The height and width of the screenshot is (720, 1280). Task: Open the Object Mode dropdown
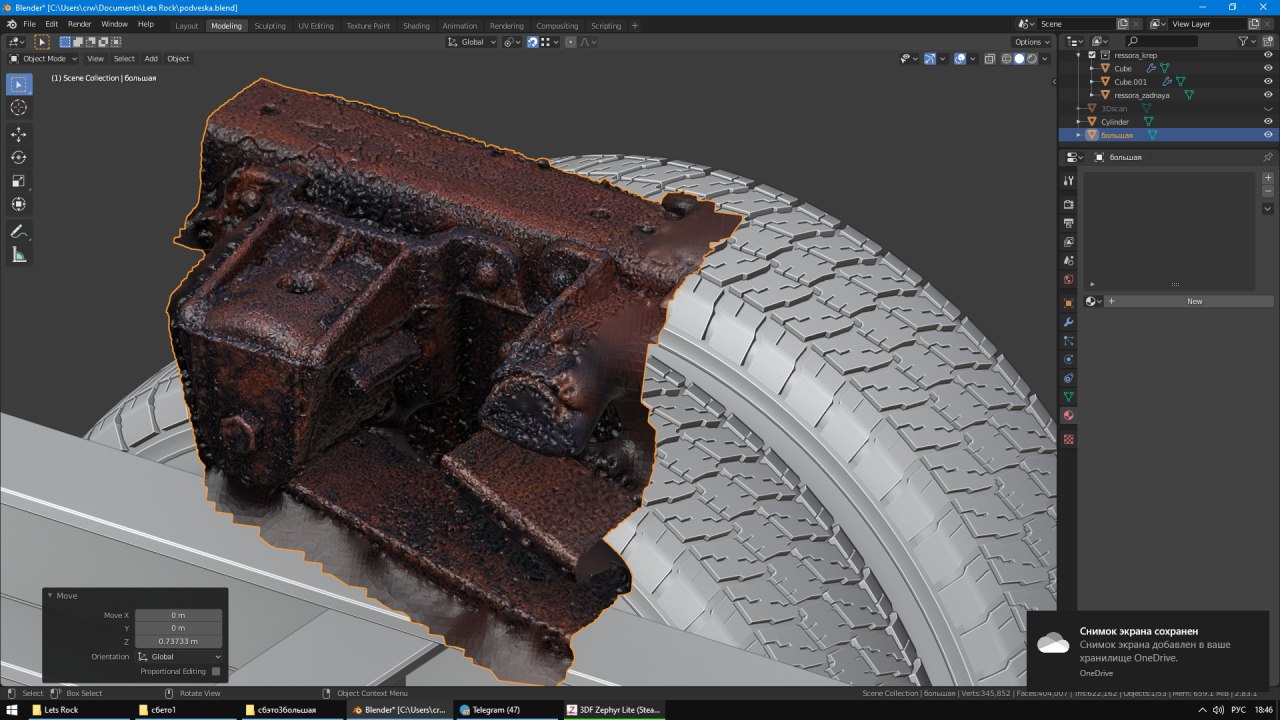point(41,58)
